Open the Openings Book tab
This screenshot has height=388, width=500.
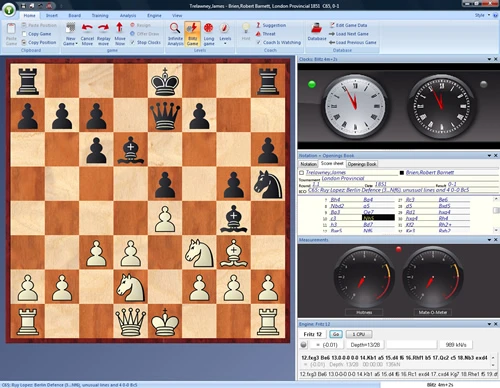362,164
